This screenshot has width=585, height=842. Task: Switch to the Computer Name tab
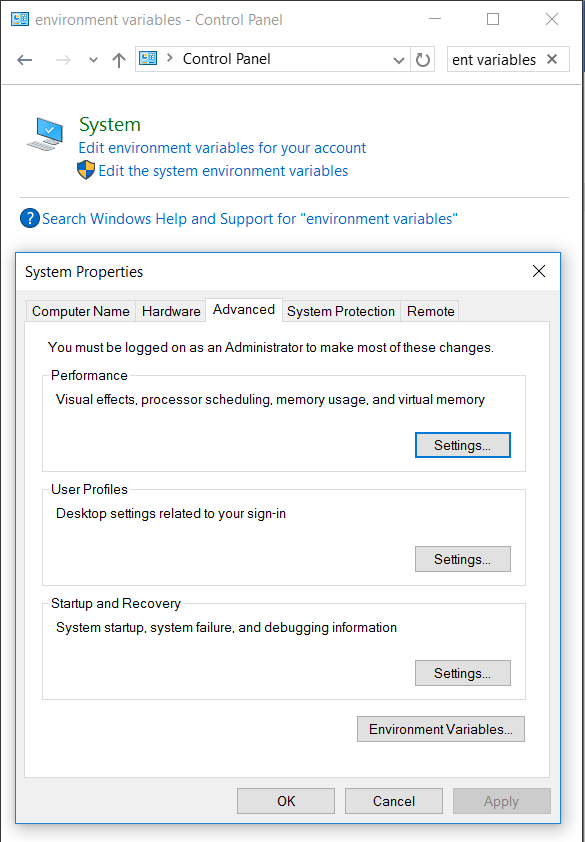(81, 311)
